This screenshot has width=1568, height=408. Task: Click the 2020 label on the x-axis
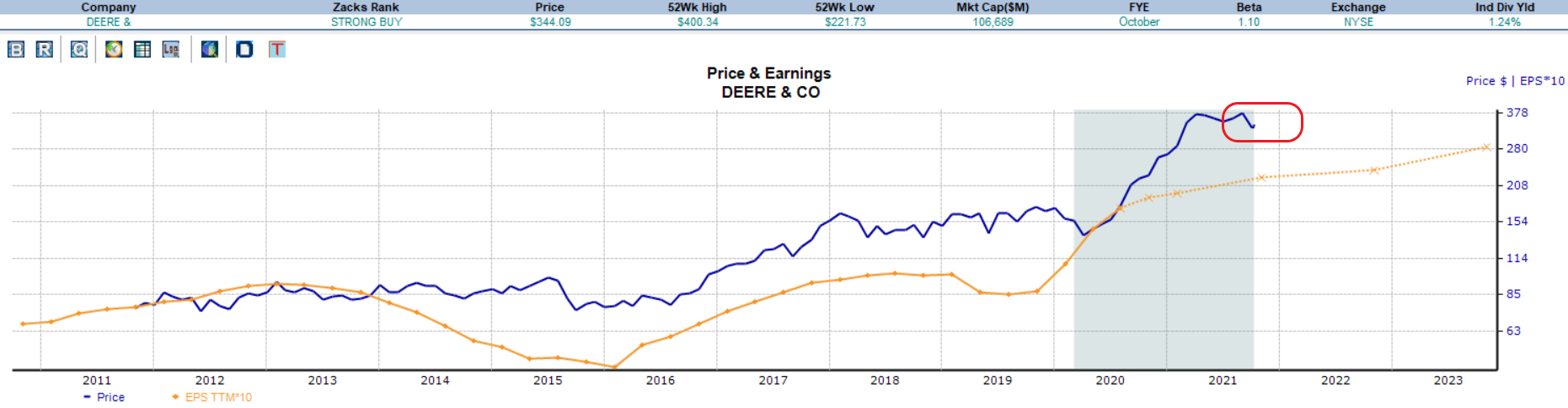pyautogui.click(x=1110, y=380)
